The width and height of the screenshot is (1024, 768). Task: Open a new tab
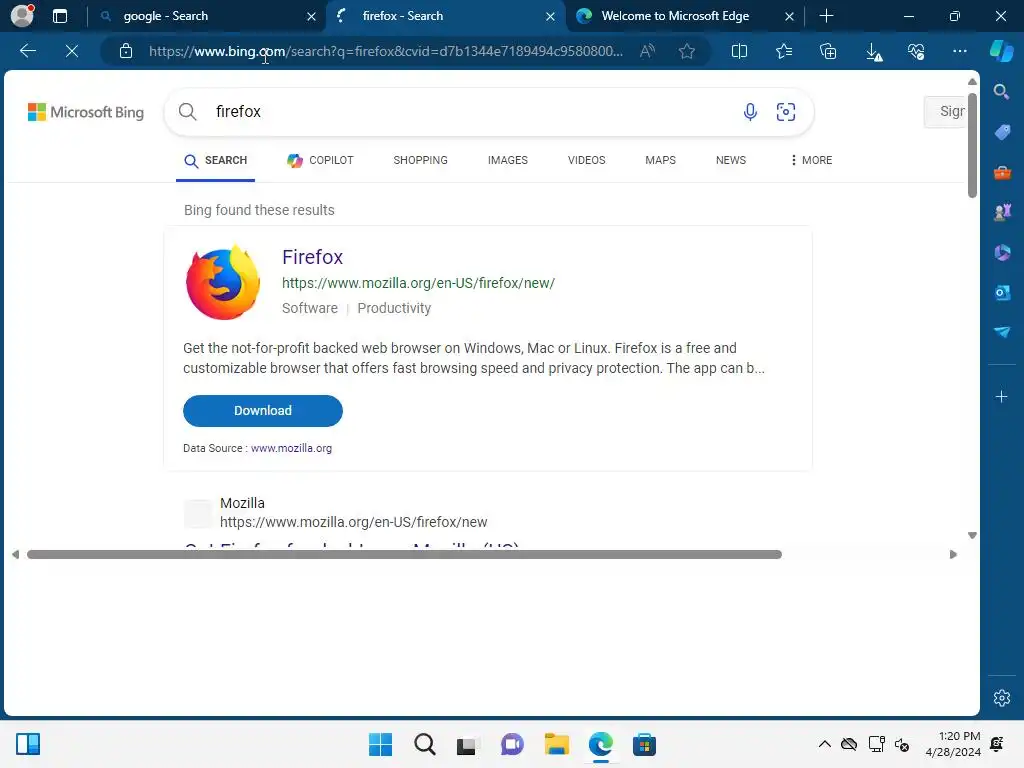[x=826, y=16]
